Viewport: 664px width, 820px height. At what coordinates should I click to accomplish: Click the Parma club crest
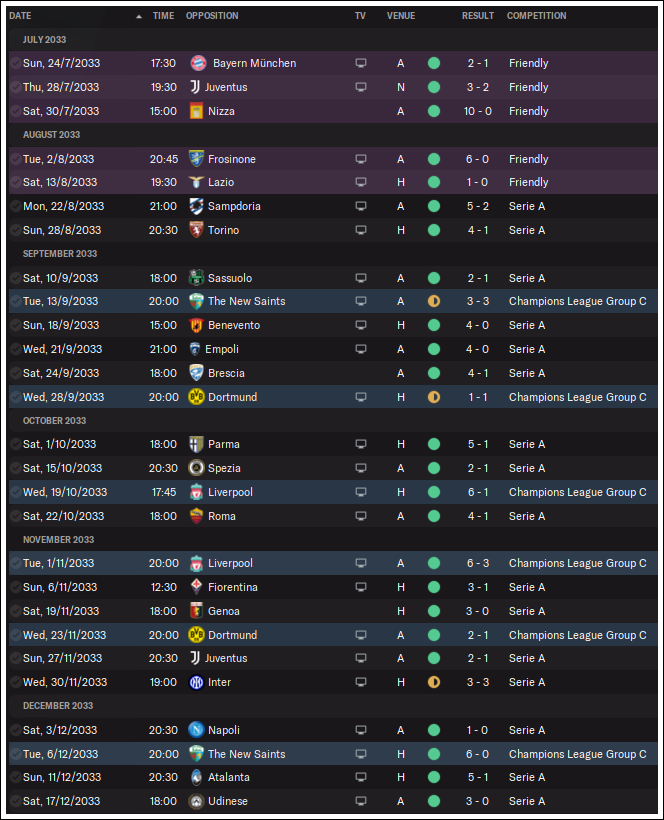tap(196, 444)
